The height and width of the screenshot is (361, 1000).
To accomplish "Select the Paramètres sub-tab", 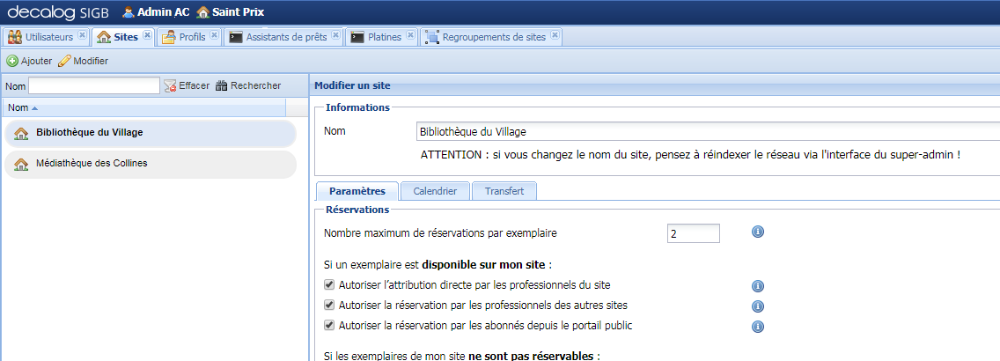I will (x=357, y=191).
